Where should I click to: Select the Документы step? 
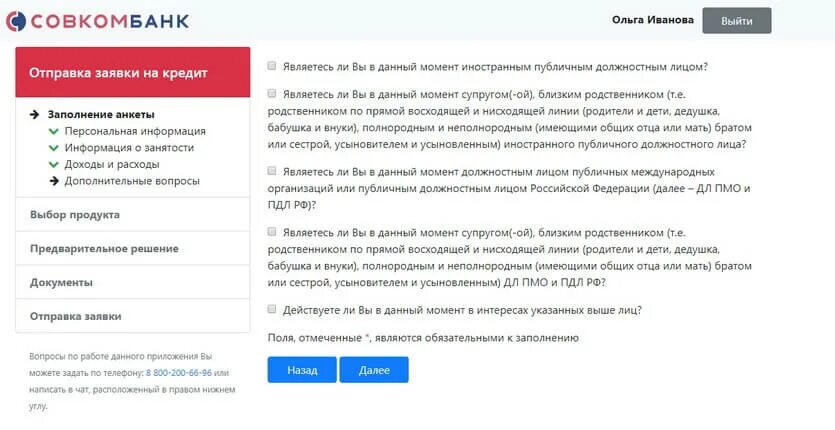pos(133,282)
